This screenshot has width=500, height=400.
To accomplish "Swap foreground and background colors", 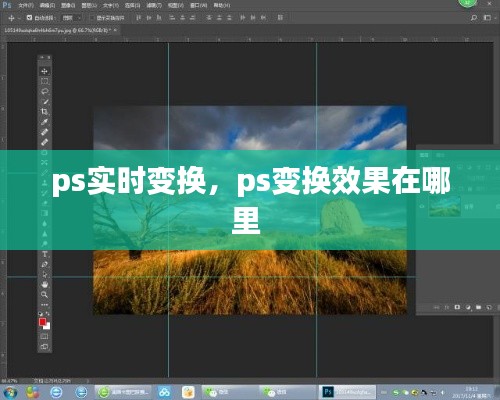I will (x=48, y=313).
